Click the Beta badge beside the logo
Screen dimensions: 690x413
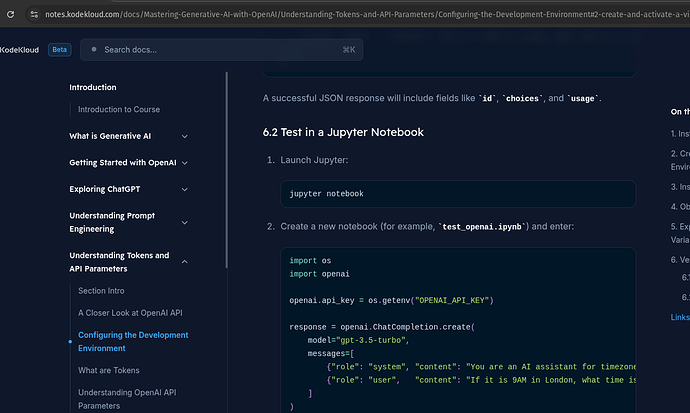pyautogui.click(x=59, y=49)
